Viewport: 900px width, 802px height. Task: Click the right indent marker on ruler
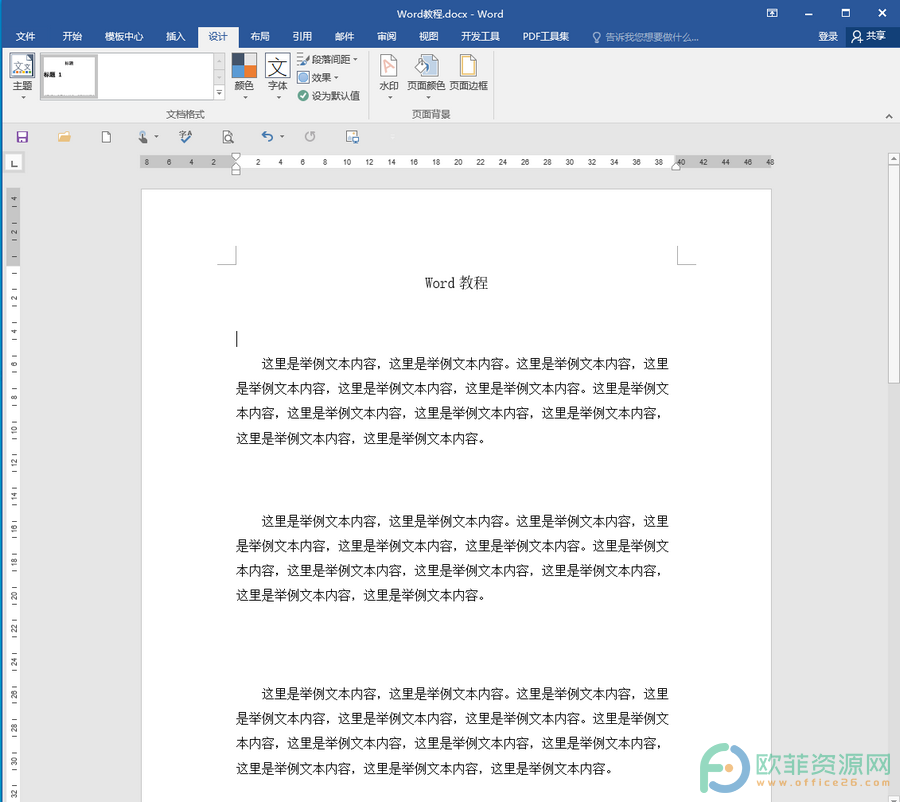(x=676, y=166)
